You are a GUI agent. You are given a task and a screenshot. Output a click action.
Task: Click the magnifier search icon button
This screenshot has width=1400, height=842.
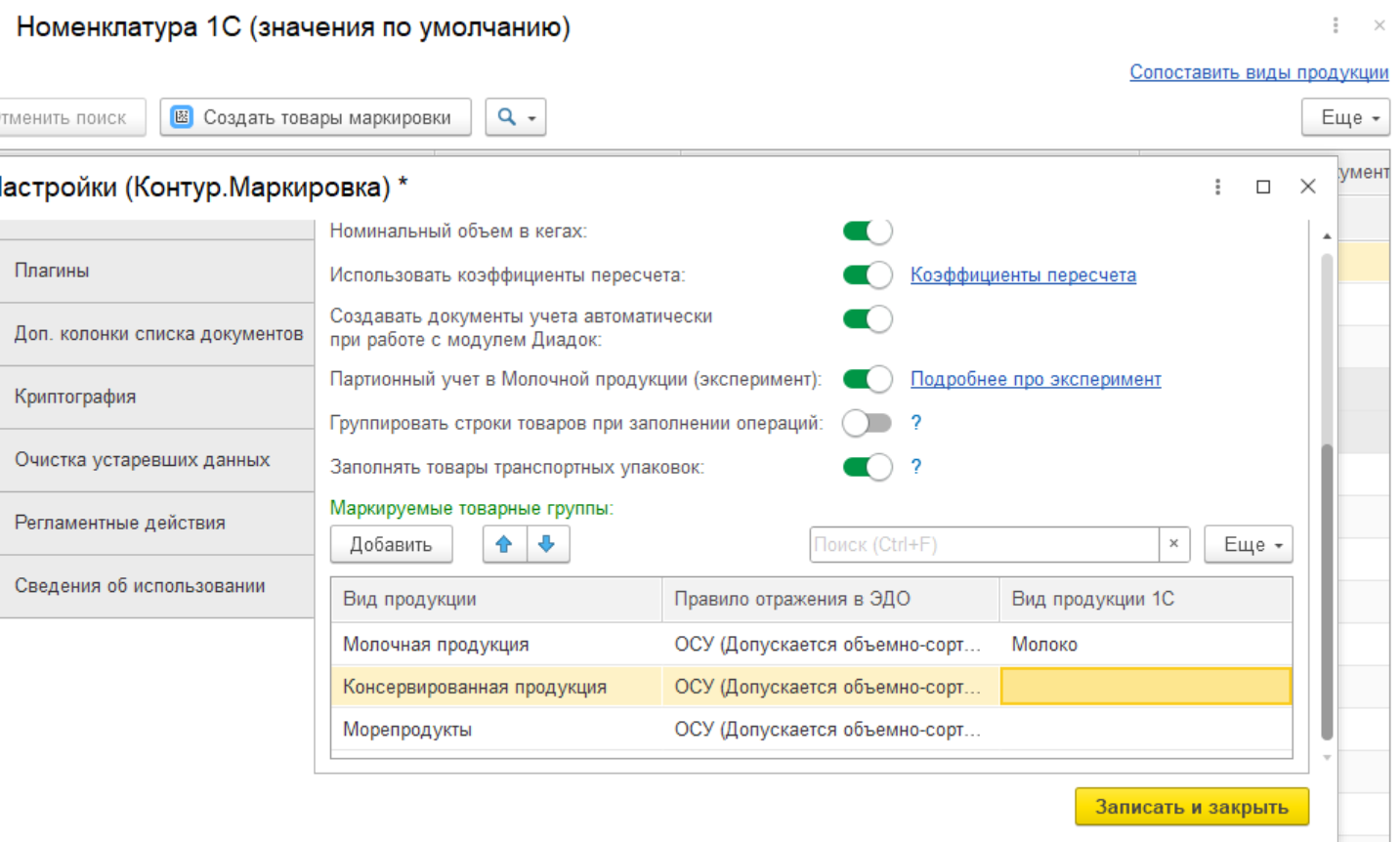coord(515,117)
